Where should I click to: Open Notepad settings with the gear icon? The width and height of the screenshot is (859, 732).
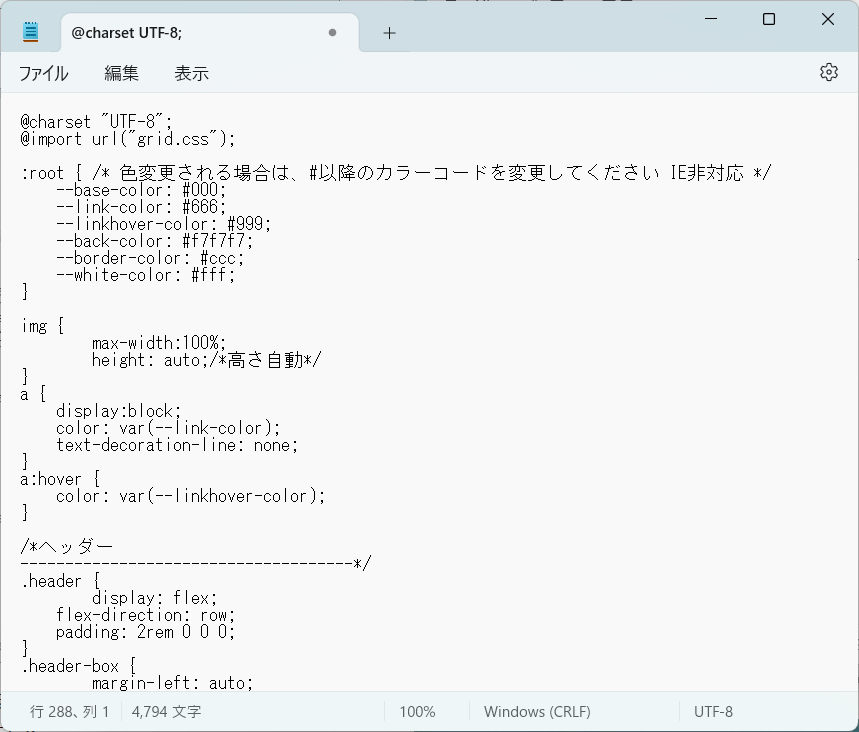pos(828,72)
